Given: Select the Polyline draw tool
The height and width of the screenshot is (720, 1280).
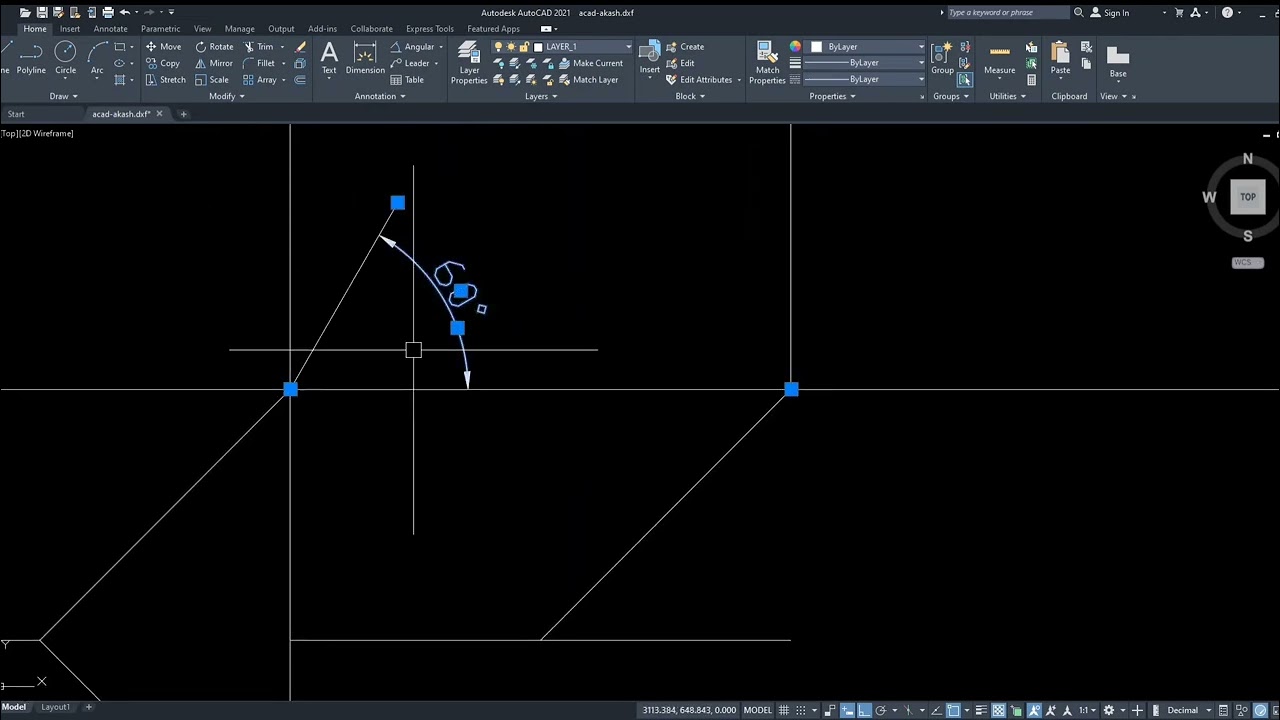Looking at the screenshot, I should tap(31, 58).
